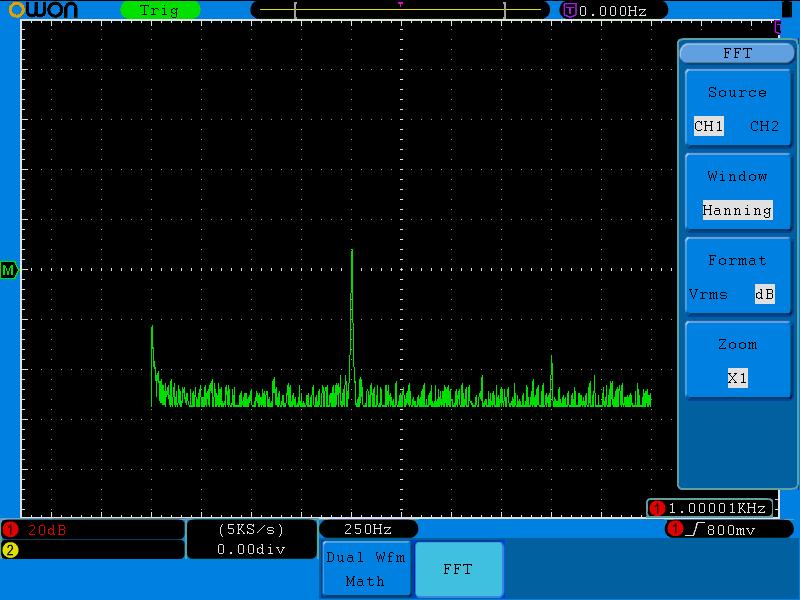The width and height of the screenshot is (800, 600).
Task: Choose Vrms format
Action: point(708,294)
